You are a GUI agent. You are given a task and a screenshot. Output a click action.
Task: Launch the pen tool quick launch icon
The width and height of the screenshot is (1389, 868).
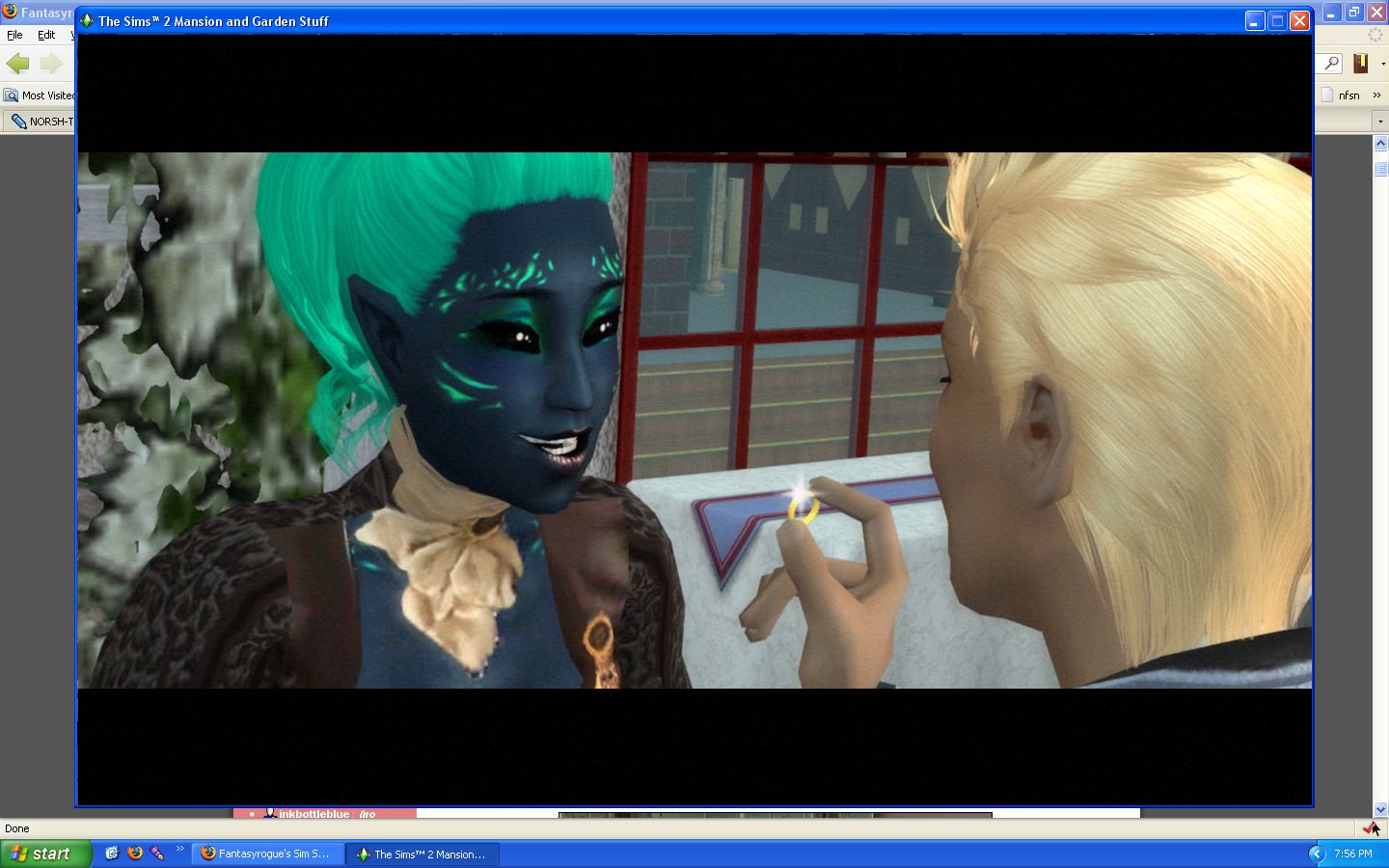(x=157, y=854)
